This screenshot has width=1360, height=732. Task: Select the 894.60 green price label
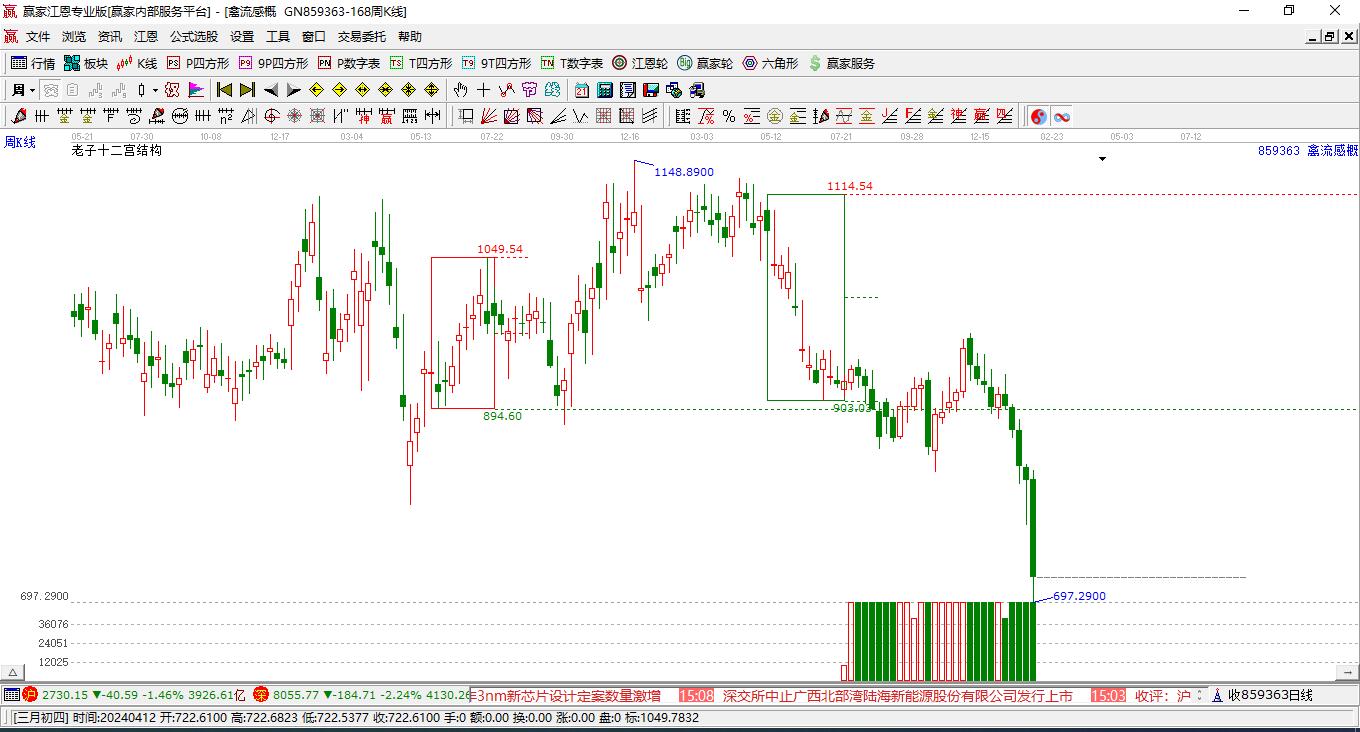coord(502,416)
